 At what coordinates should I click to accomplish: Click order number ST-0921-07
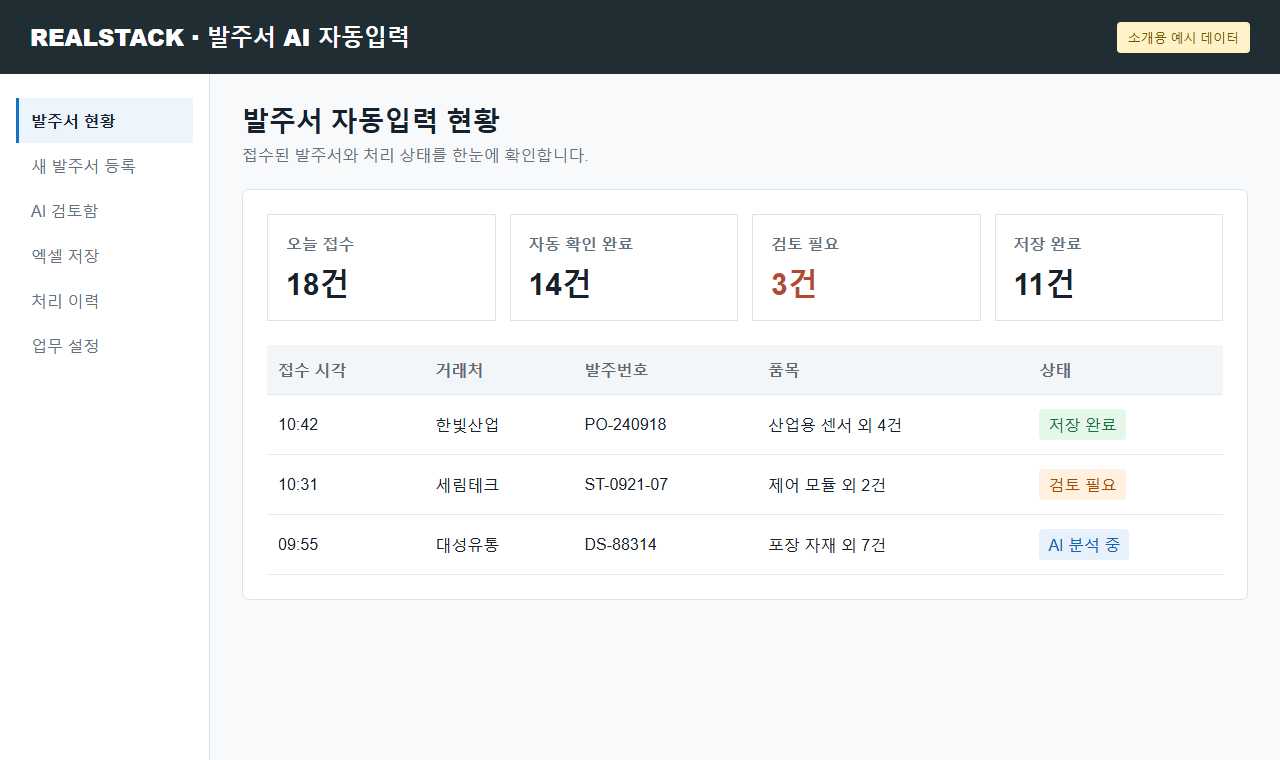[x=626, y=485]
